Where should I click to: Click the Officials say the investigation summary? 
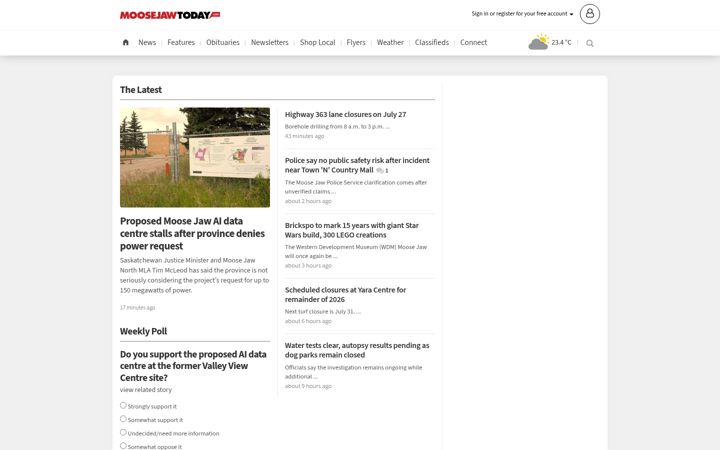353,372
